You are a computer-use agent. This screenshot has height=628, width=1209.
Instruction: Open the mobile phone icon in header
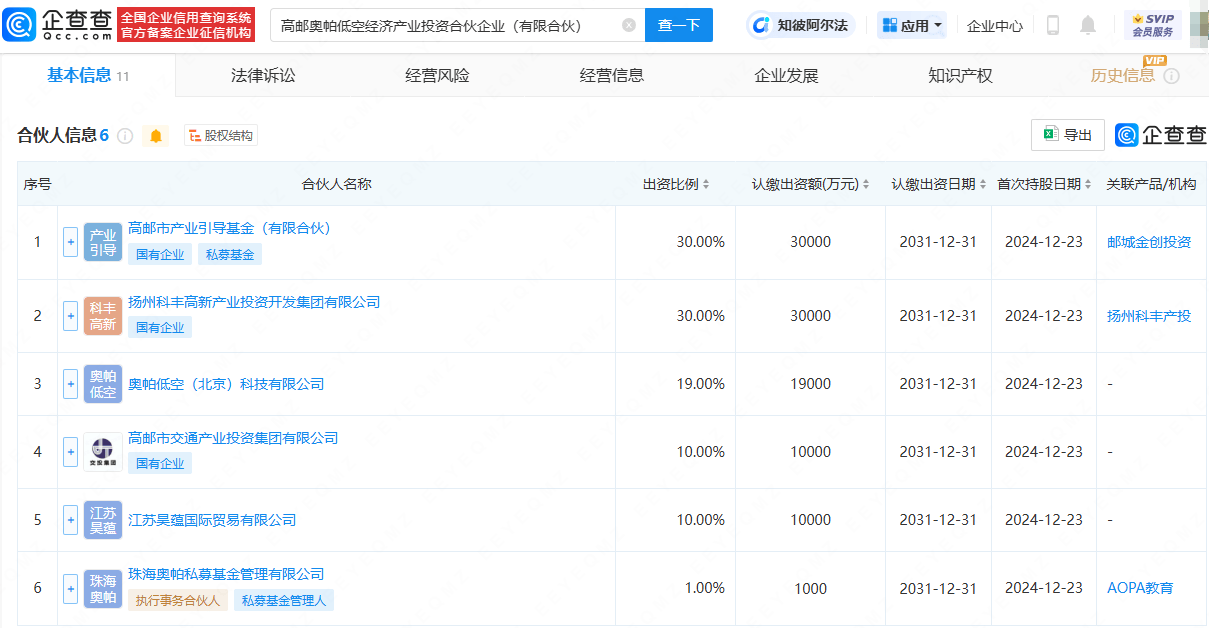pyautogui.click(x=1053, y=25)
